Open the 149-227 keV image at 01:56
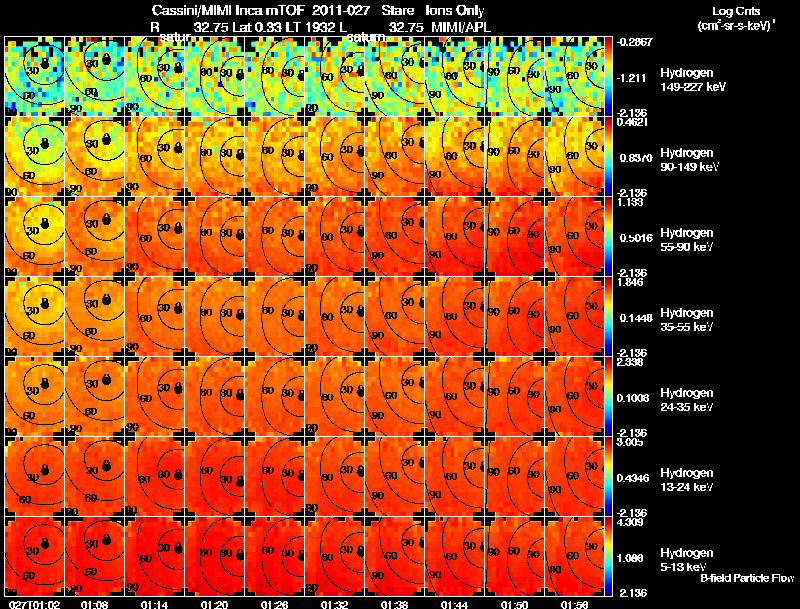Screen dimensions: 800x609 (x=574, y=77)
